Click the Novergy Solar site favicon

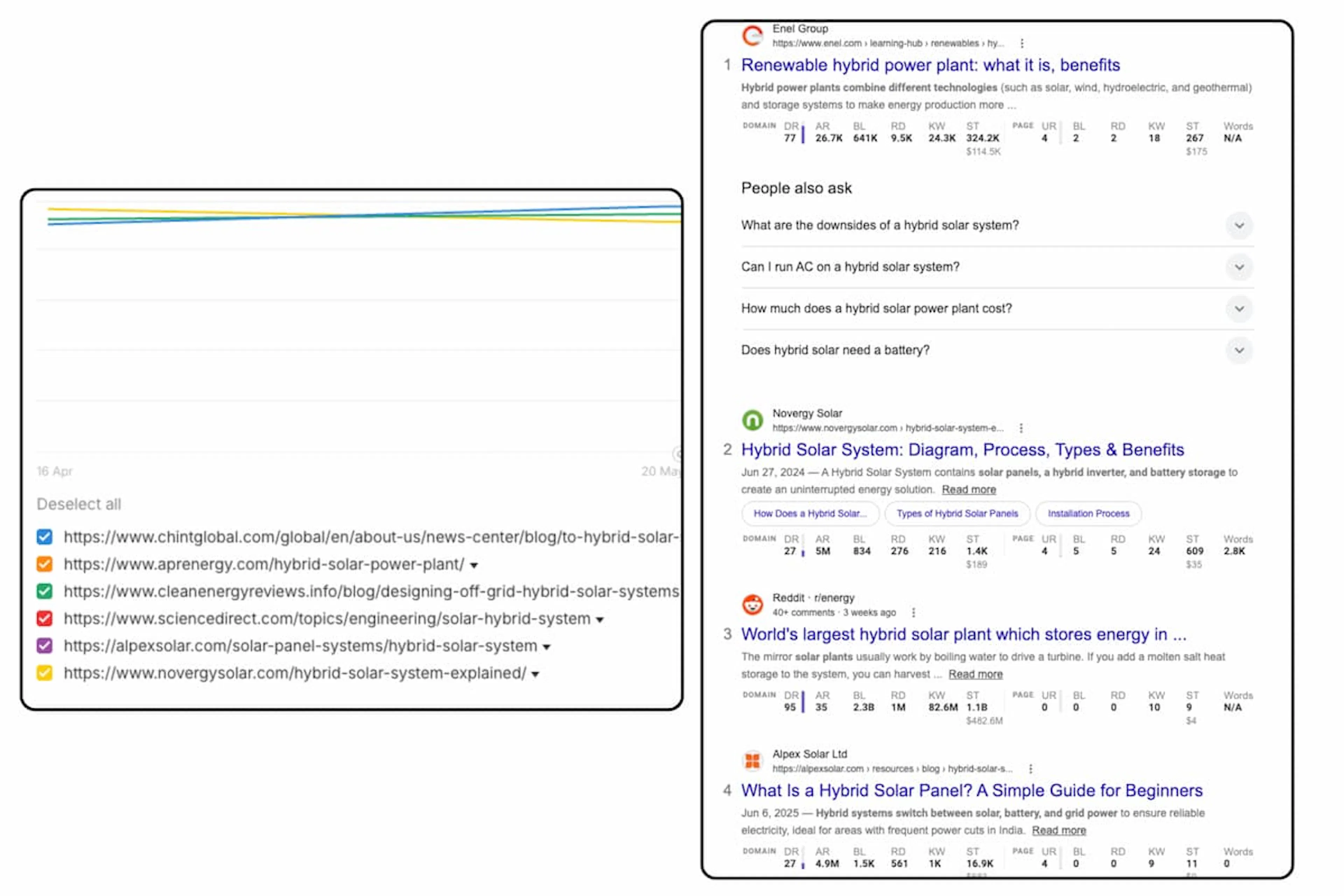click(x=752, y=421)
